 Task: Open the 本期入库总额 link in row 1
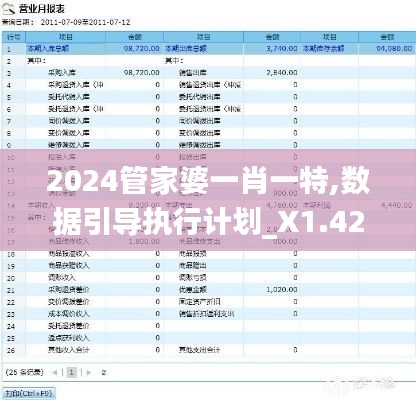point(48,49)
